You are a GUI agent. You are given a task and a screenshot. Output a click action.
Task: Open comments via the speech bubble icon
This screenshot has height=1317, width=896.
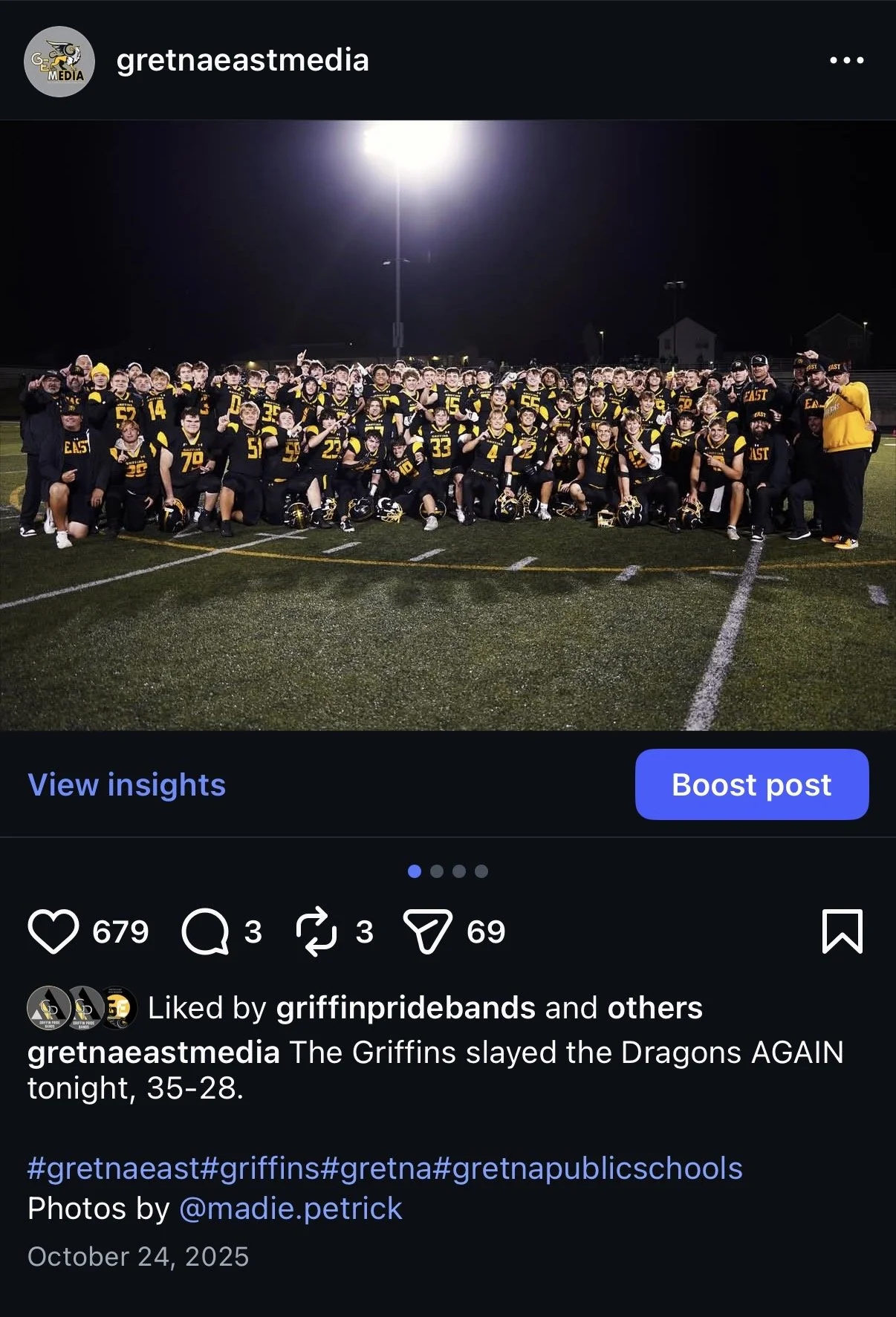205,931
